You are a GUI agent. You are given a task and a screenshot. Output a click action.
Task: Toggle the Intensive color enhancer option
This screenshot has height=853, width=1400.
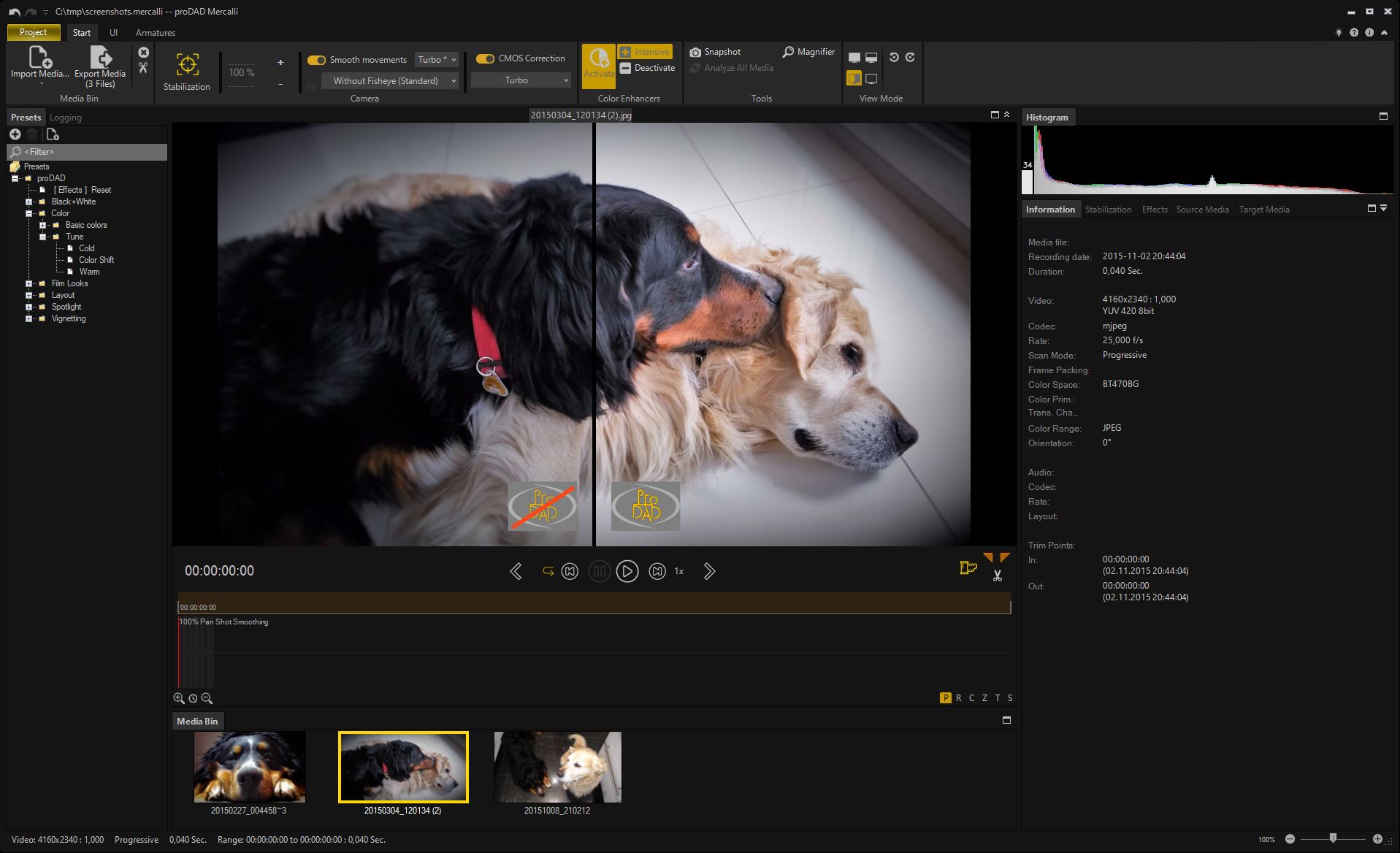(644, 52)
